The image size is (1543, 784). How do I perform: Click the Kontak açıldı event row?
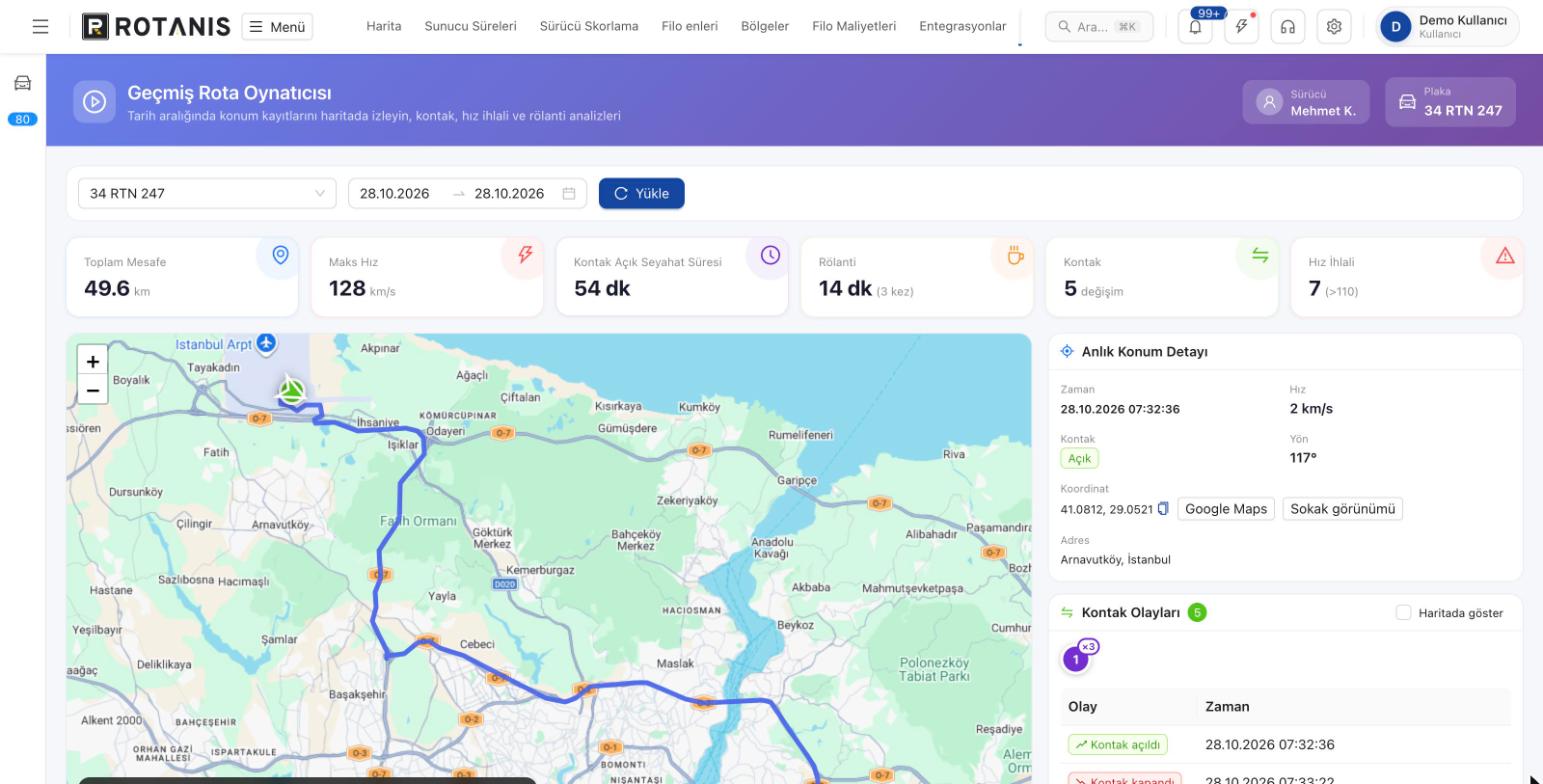[x=1285, y=744]
